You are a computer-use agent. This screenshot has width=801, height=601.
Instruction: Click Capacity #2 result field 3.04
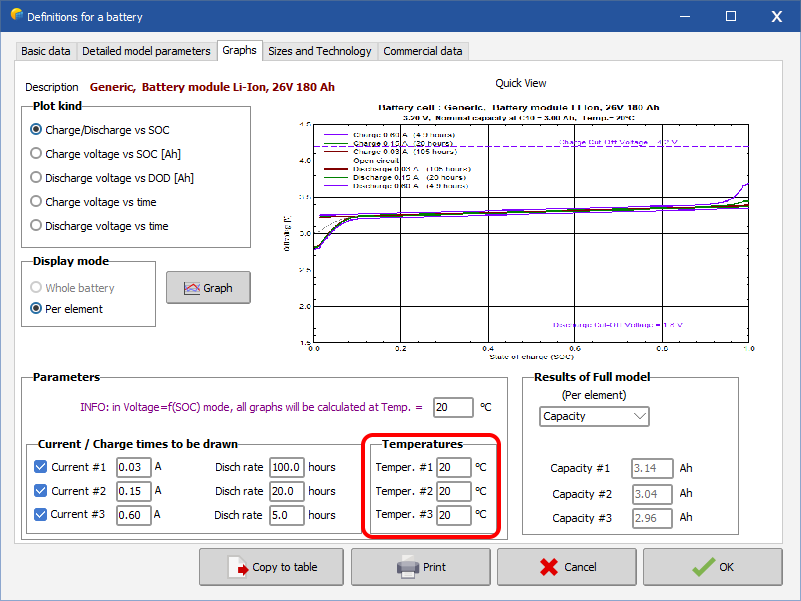coord(652,494)
